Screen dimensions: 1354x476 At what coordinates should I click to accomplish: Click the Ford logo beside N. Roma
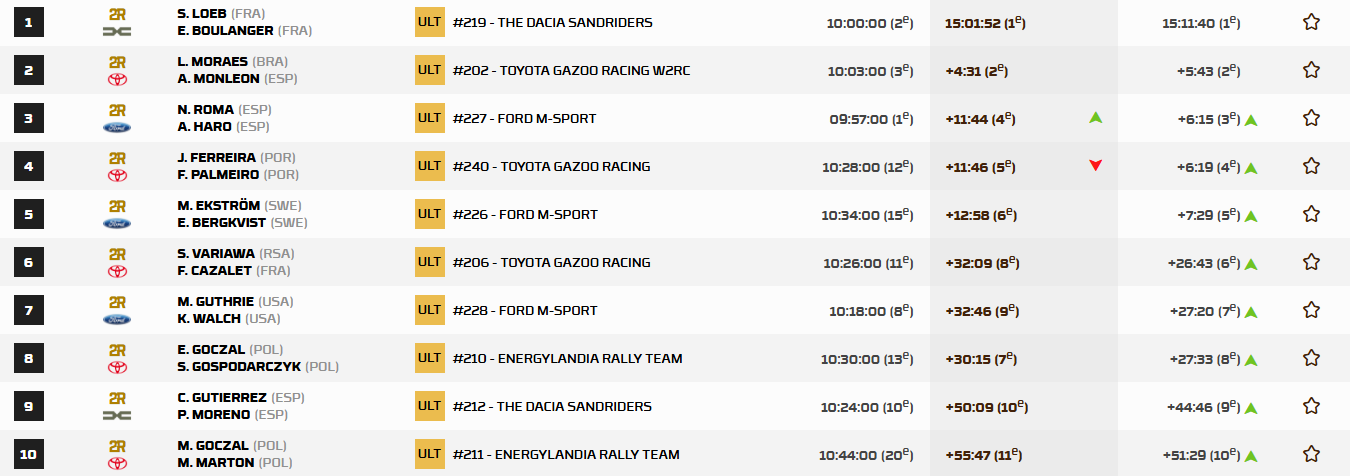pos(117,127)
